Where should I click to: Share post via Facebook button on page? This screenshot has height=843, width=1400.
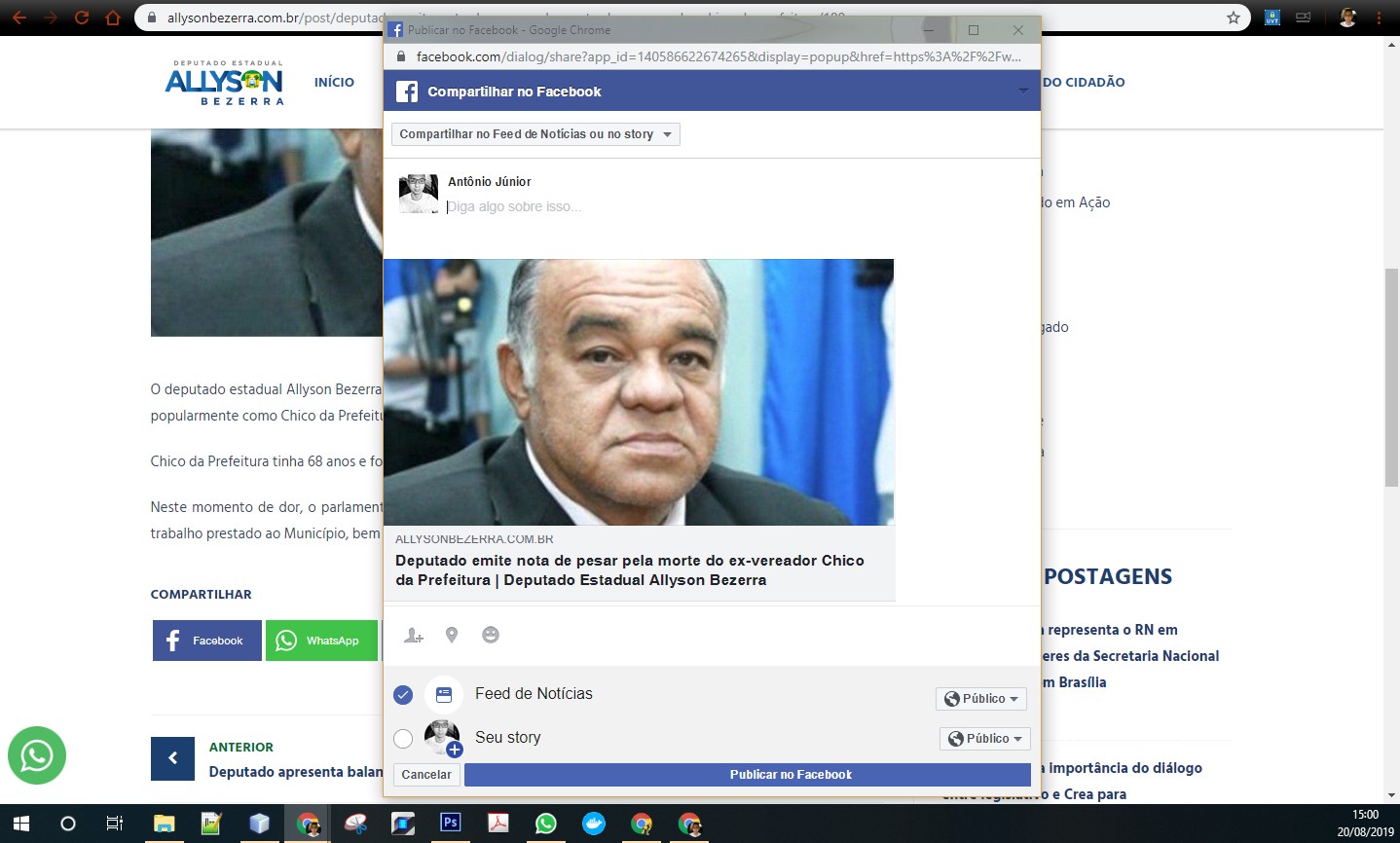[x=207, y=641]
